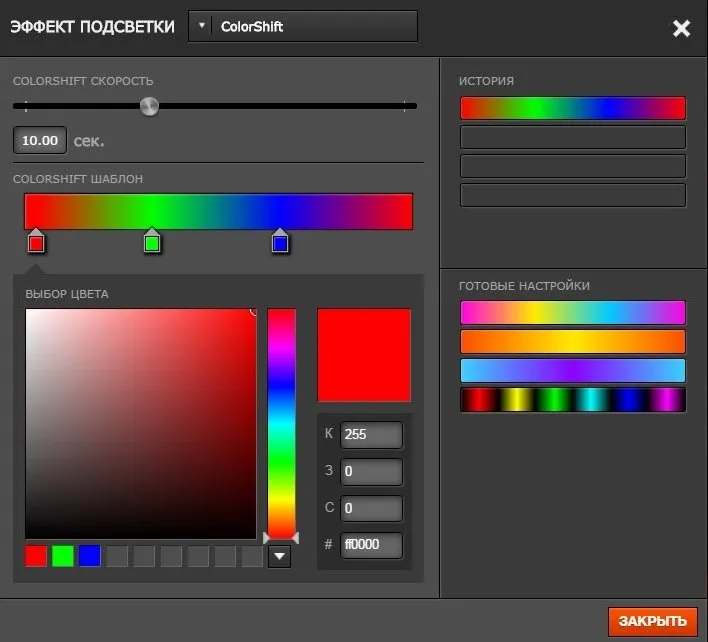Image resolution: width=708 pixels, height=642 pixels.
Task: Click inside the saturation brightness color square
Action: point(140,424)
